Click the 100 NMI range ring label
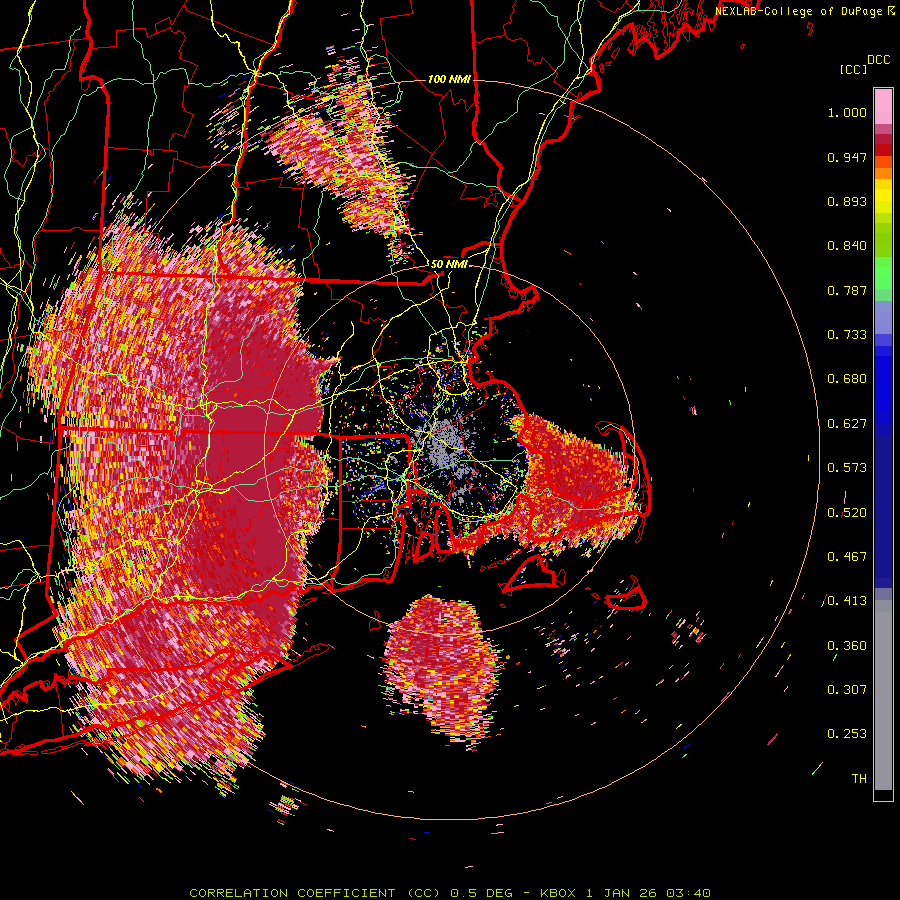This screenshot has width=900, height=900. click(x=449, y=79)
